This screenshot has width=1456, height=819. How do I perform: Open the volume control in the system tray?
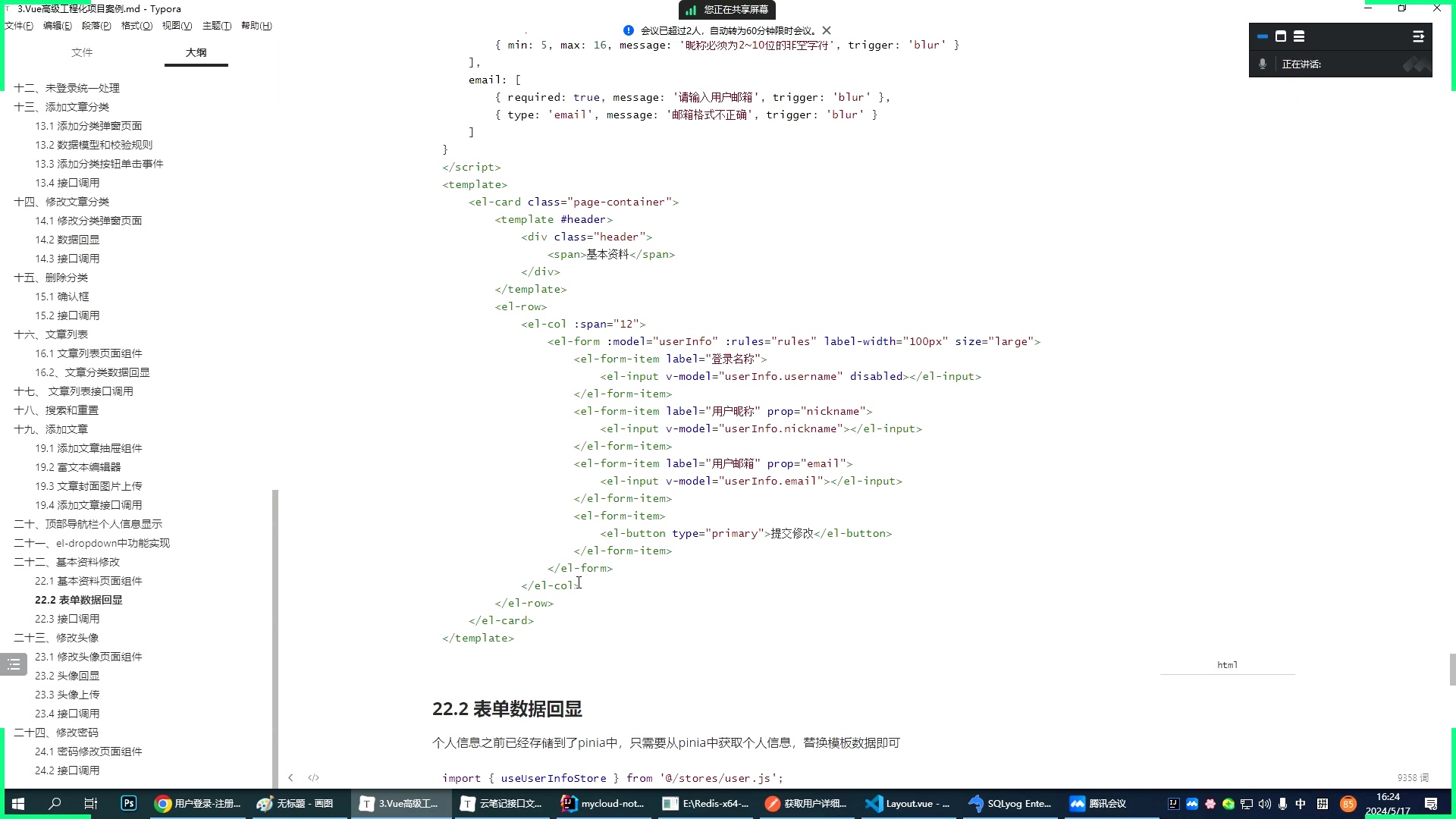[1263, 803]
